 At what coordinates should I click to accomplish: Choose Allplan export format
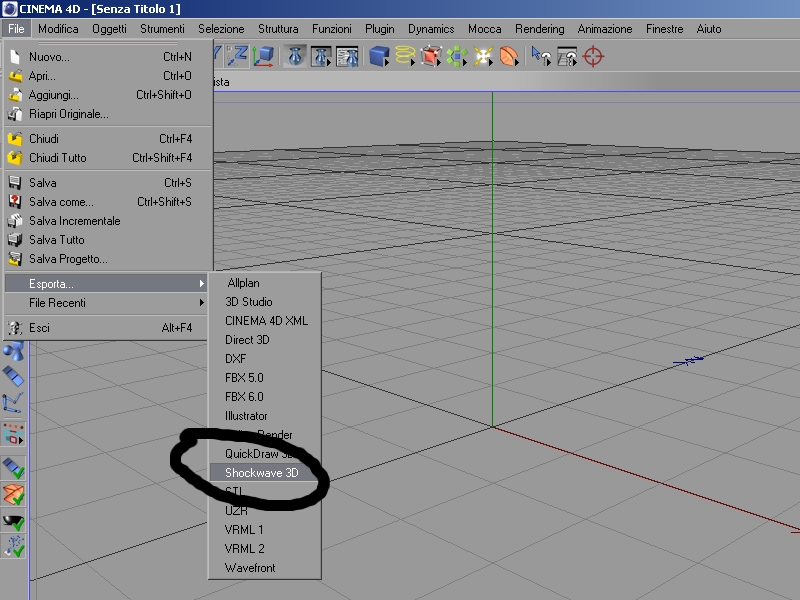(265, 283)
